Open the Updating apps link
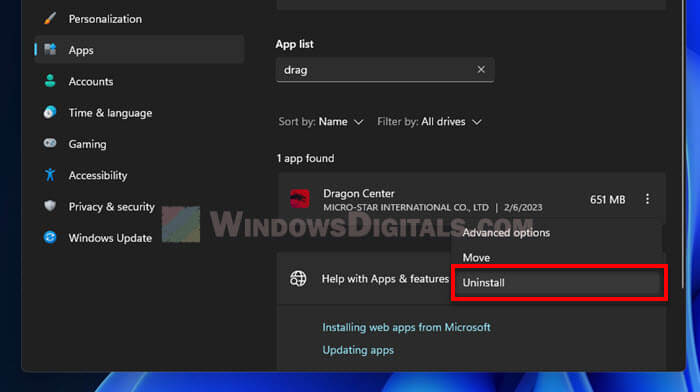The width and height of the screenshot is (700, 392). pos(358,350)
